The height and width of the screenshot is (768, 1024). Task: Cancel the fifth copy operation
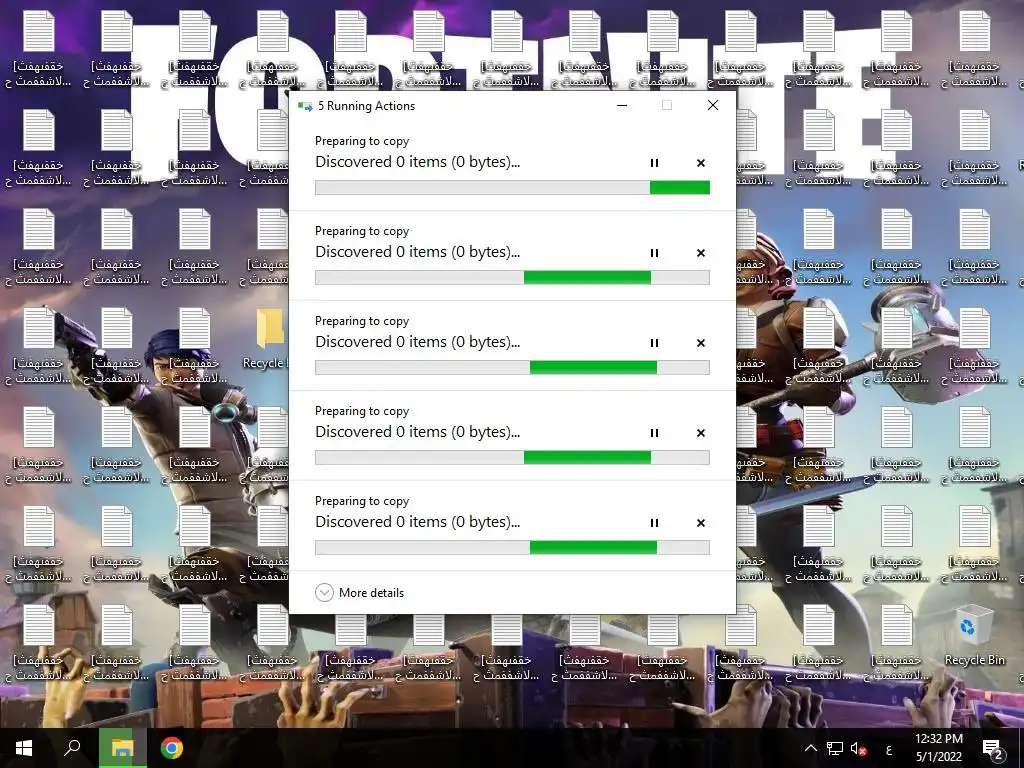[x=701, y=523]
